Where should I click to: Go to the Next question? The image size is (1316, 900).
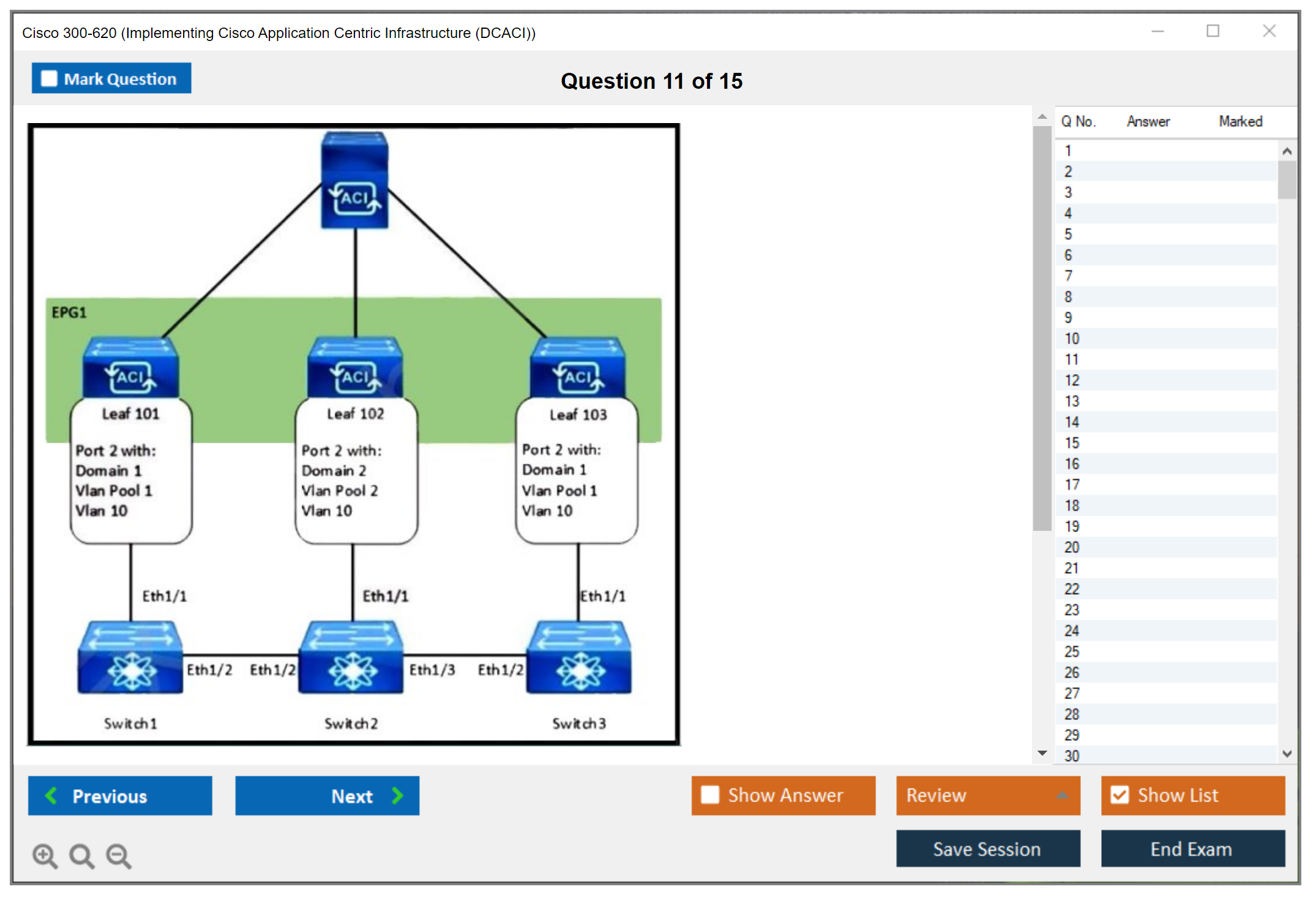coord(327,795)
